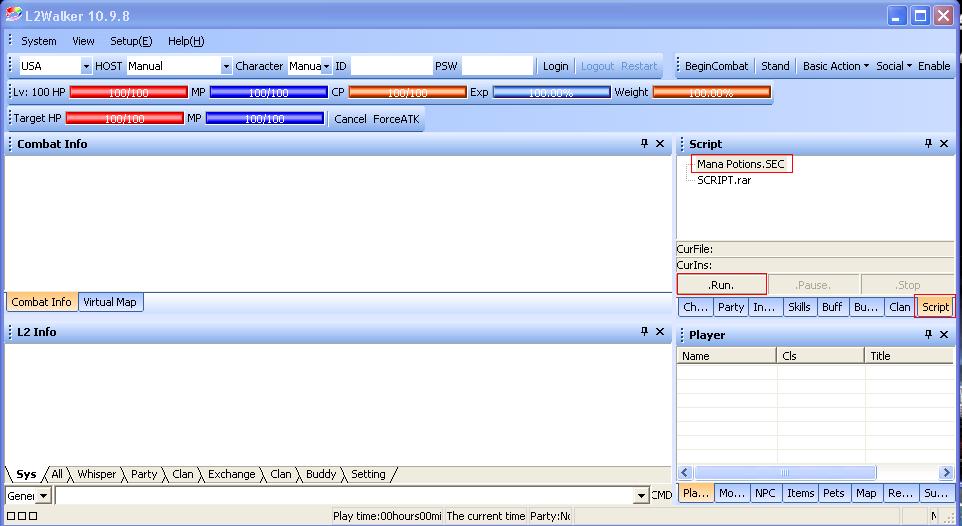Click the ID input field
962x526 pixels.
(x=391, y=66)
